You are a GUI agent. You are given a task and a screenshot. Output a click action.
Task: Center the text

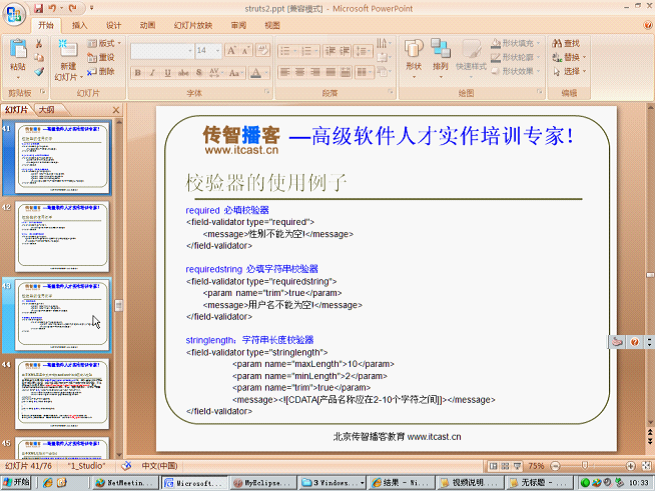pos(300,73)
